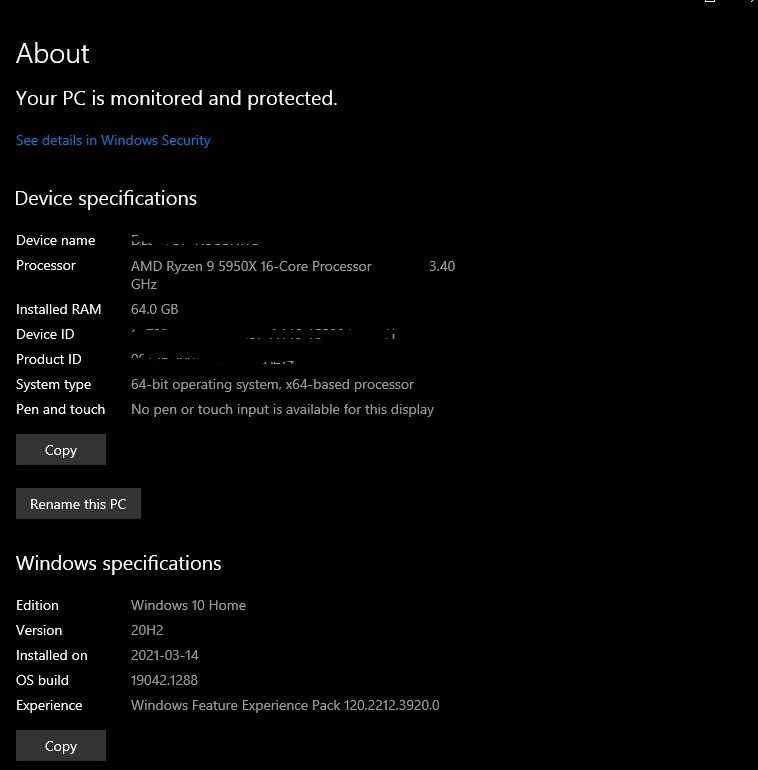
Task: Select the 20H2 version value
Action: point(147,630)
